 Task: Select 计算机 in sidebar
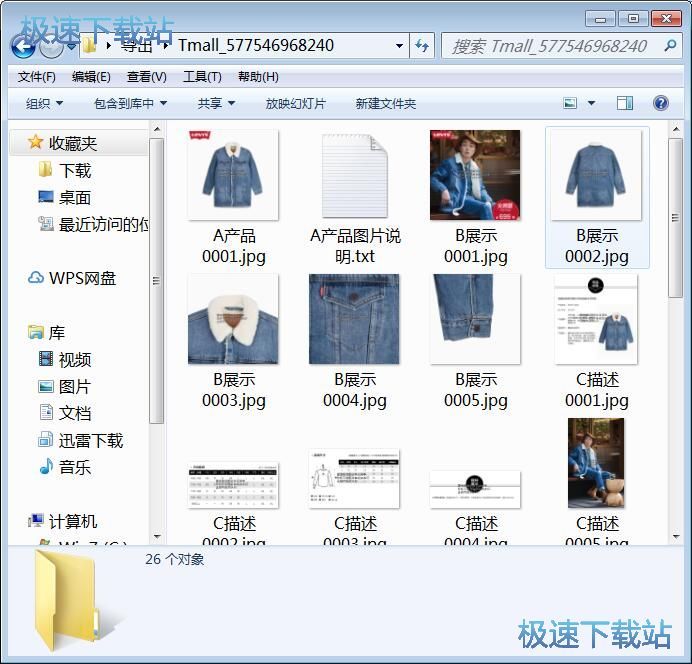pyautogui.click(x=62, y=521)
